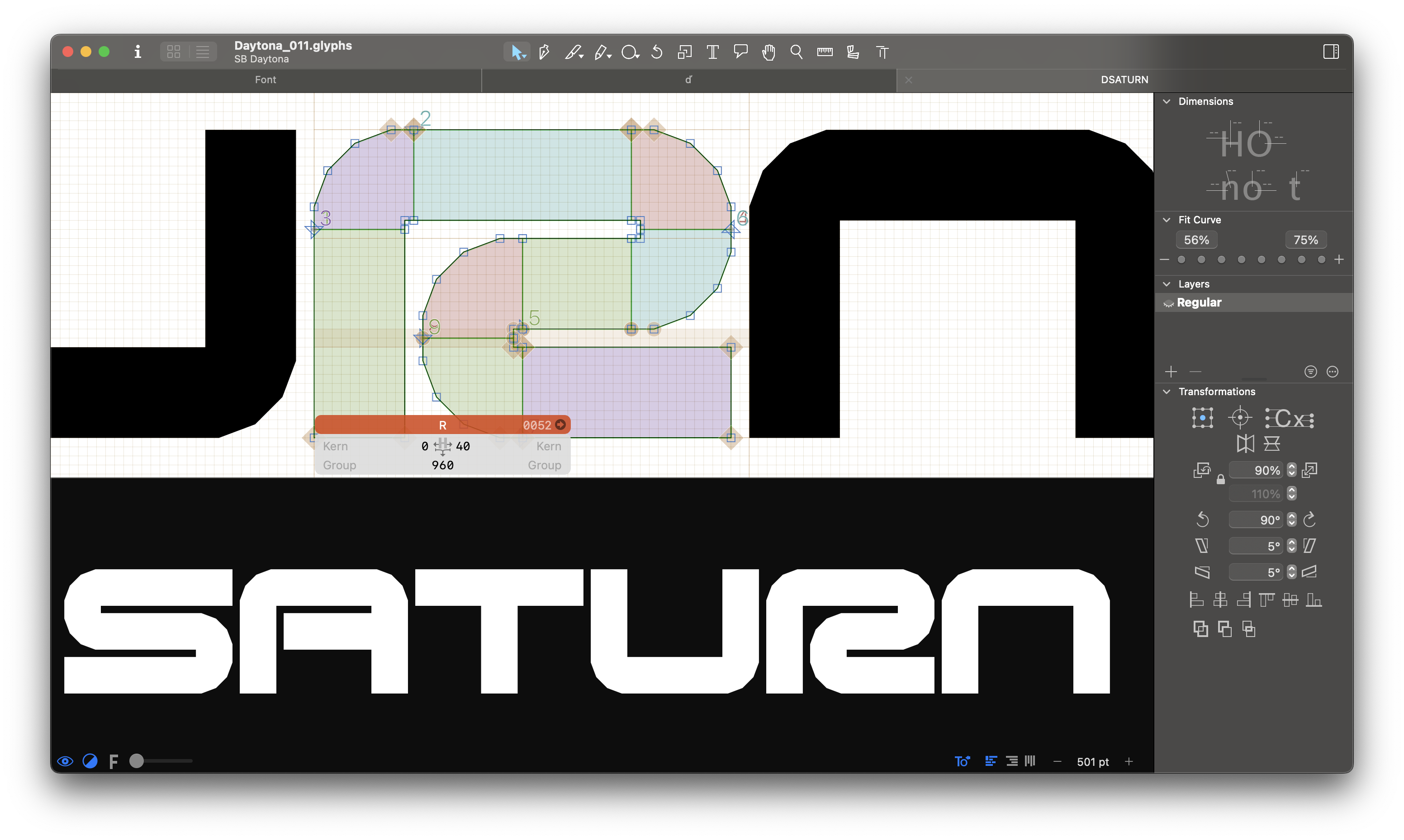Viewport: 1404px width, 840px height.
Task: Select the Pen drawing tool
Action: pos(544,52)
